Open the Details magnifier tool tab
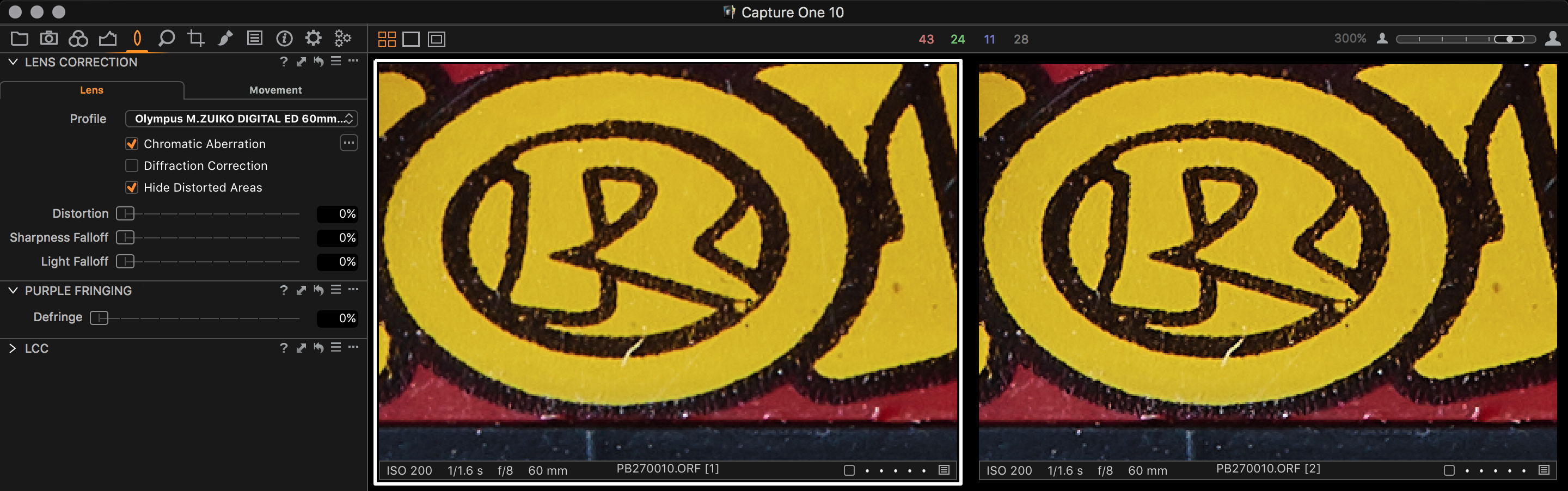Viewport: 1568px width, 491px height. click(x=166, y=39)
